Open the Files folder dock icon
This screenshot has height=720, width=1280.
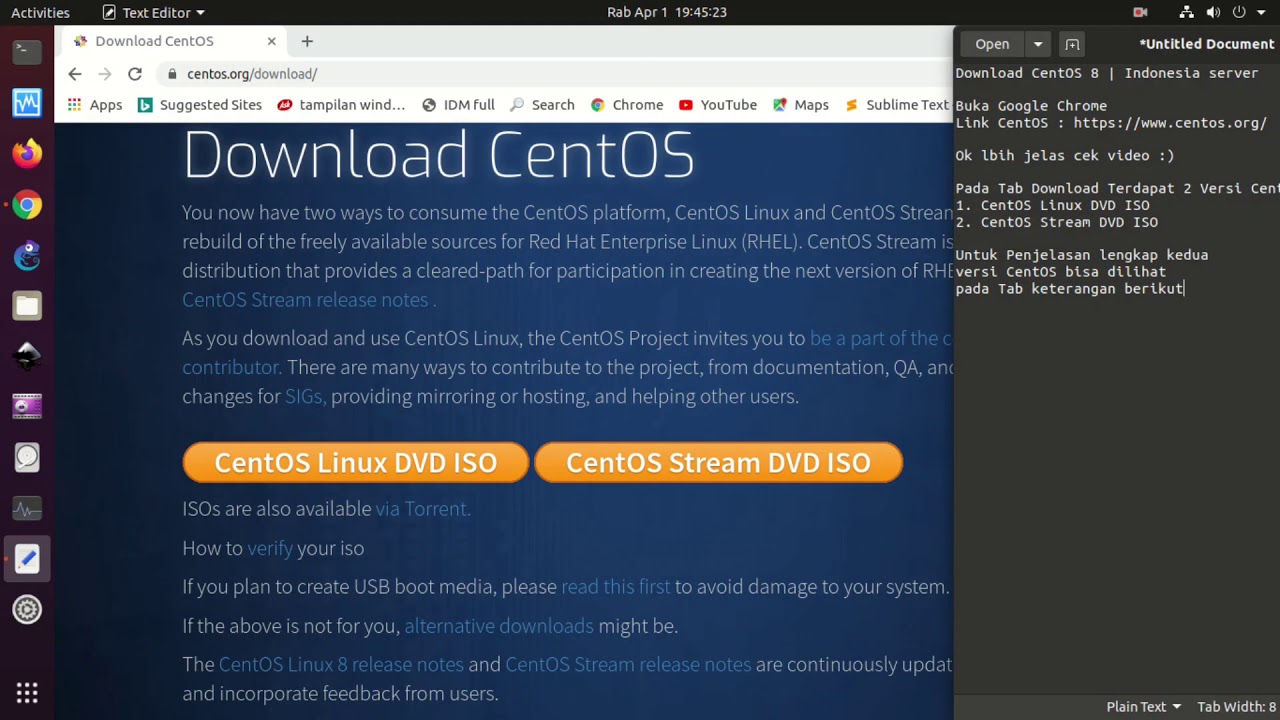(x=27, y=306)
